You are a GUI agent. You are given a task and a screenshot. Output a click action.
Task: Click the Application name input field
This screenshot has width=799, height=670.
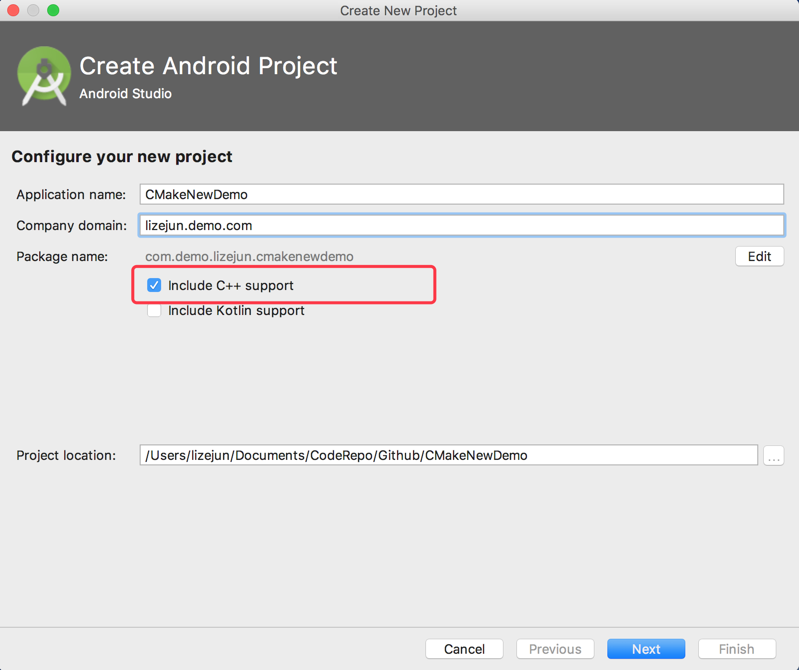pos(462,194)
